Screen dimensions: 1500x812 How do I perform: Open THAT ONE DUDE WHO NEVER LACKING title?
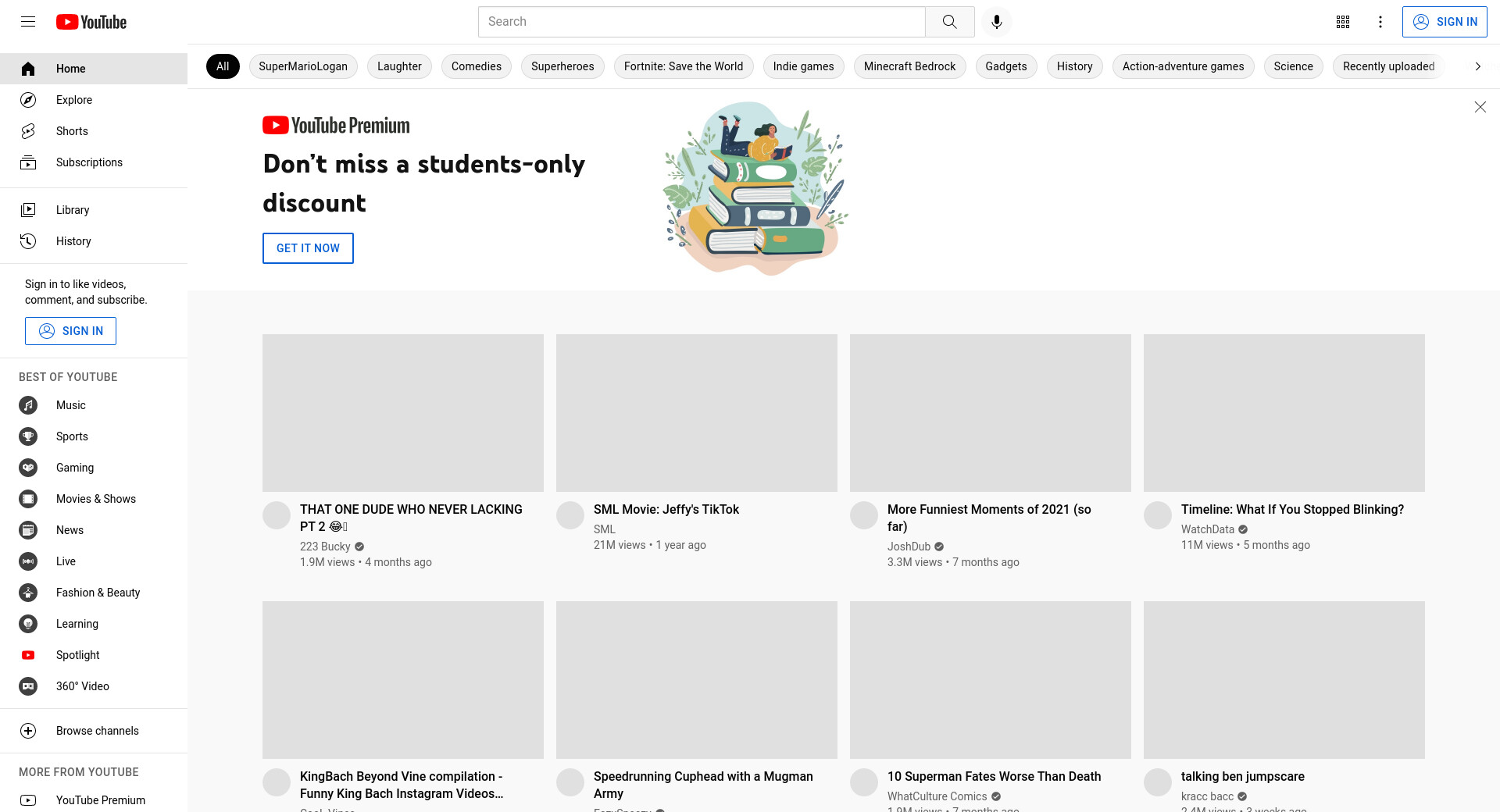point(411,518)
